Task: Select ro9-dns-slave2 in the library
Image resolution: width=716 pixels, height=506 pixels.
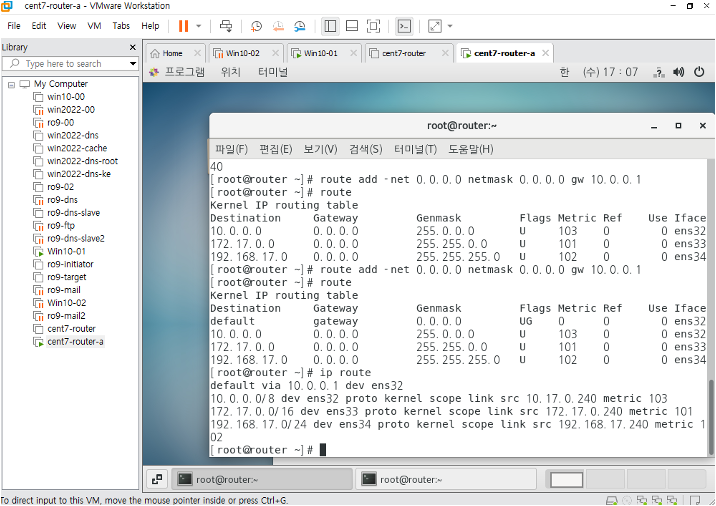Action: tap(76, 238)
